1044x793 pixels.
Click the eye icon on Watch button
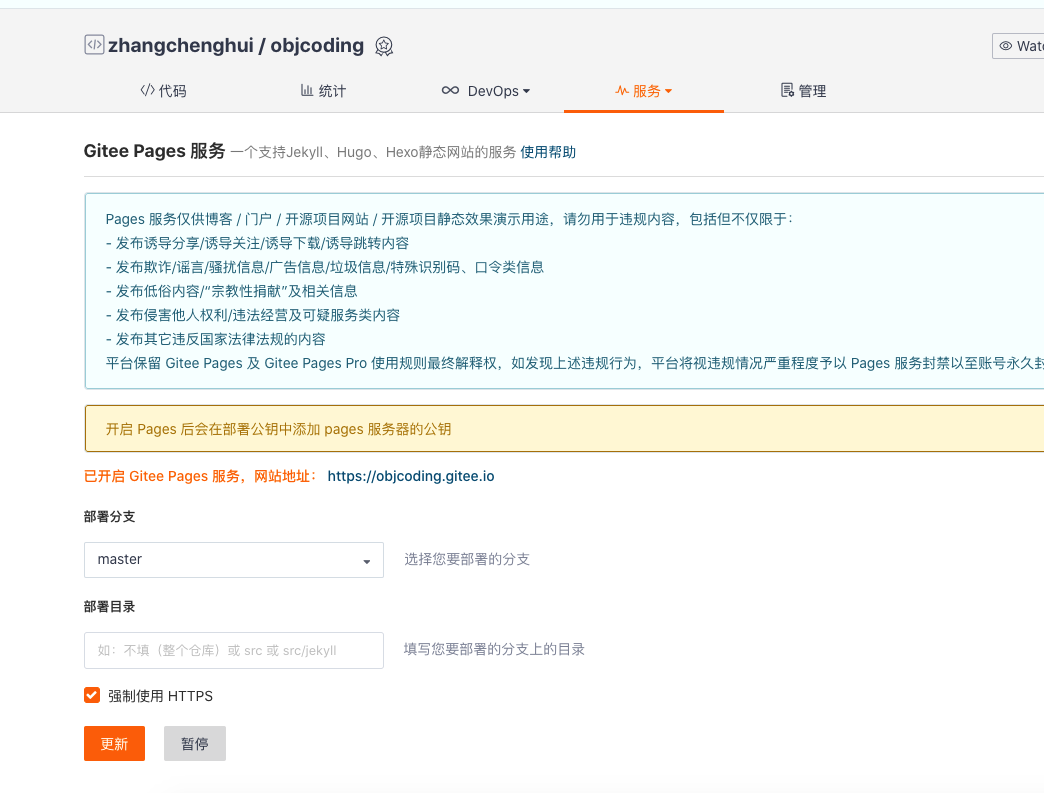coord(1005,46)
